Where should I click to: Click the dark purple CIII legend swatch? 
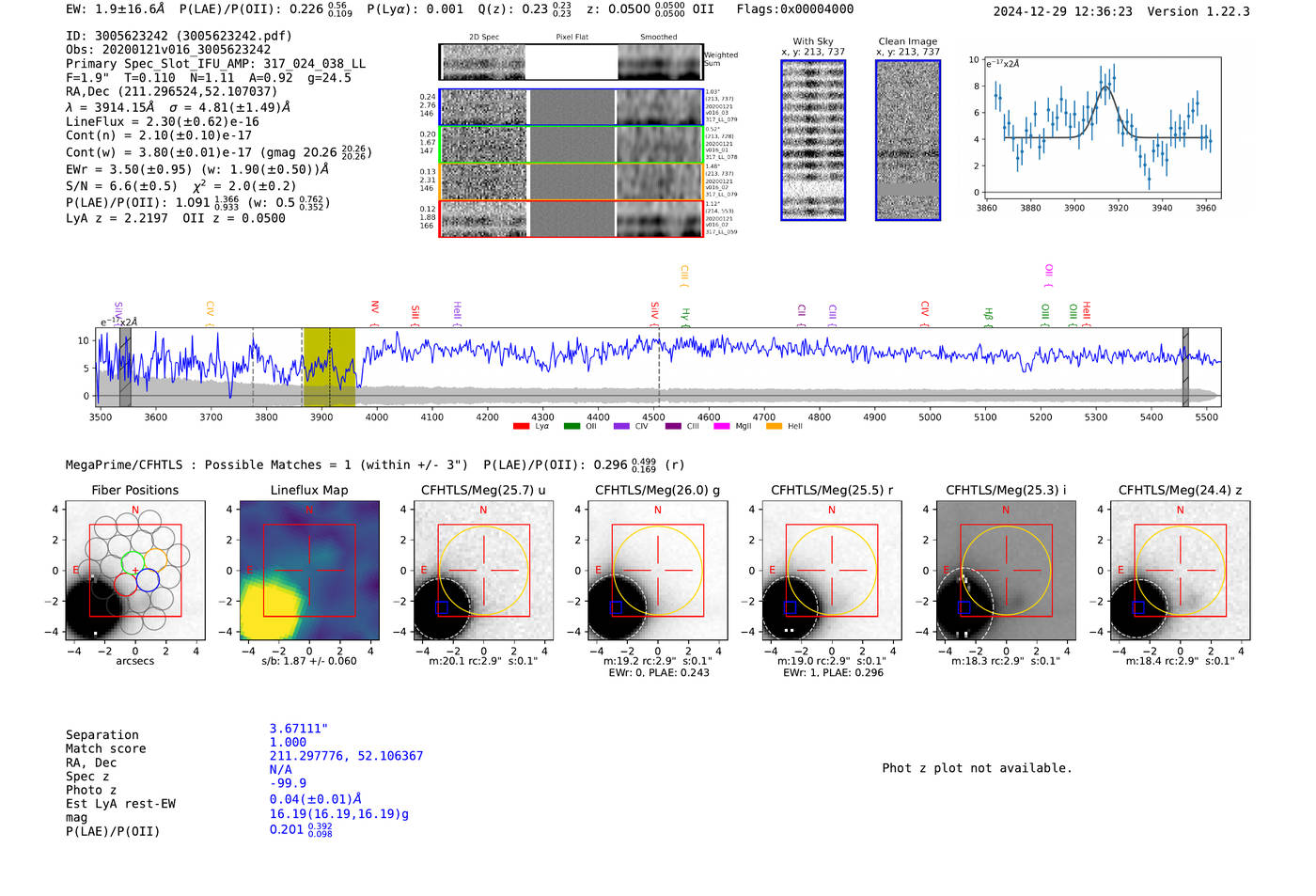coord(673,427)
